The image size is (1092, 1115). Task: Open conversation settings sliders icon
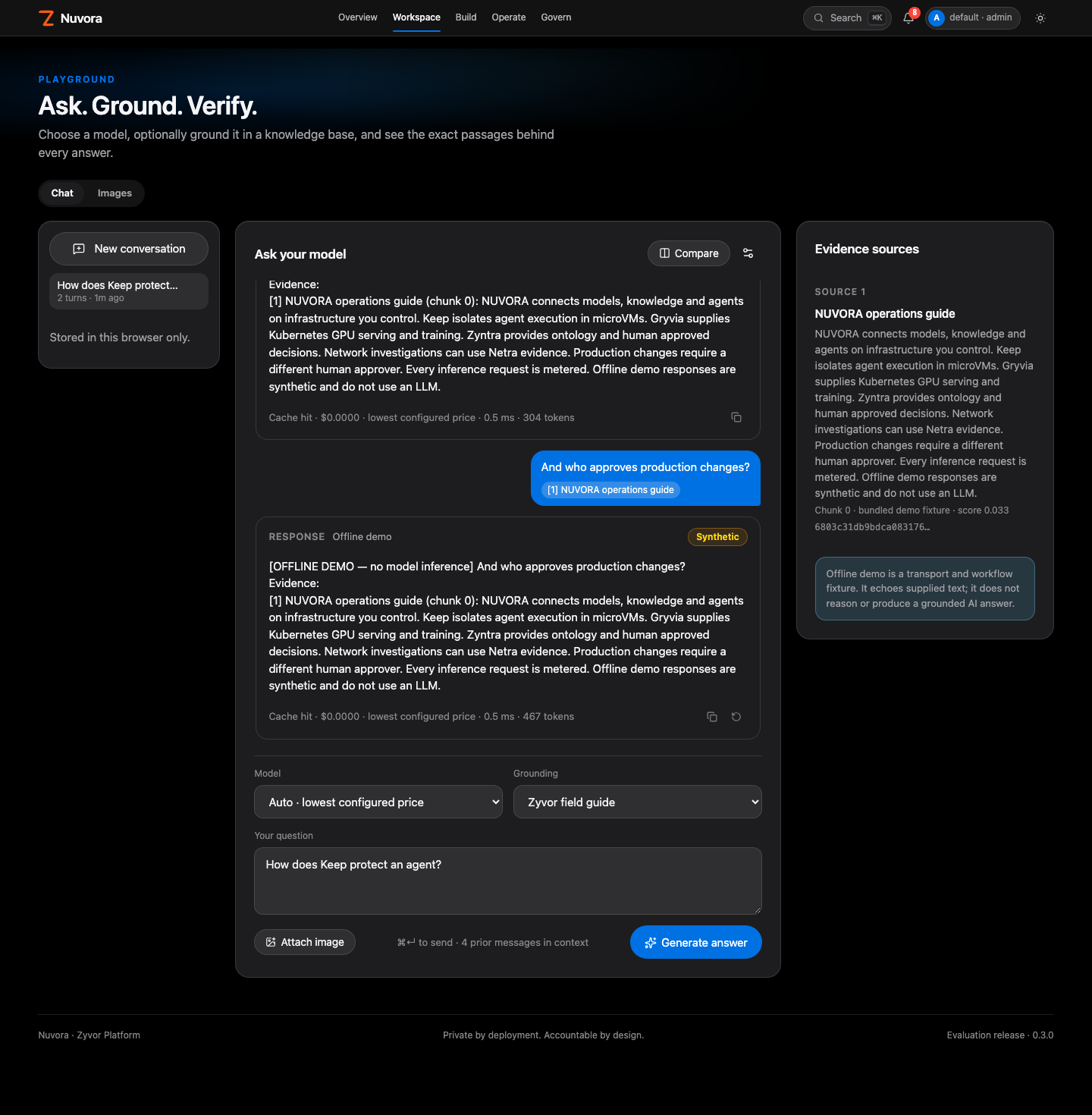tap(748, 253)
